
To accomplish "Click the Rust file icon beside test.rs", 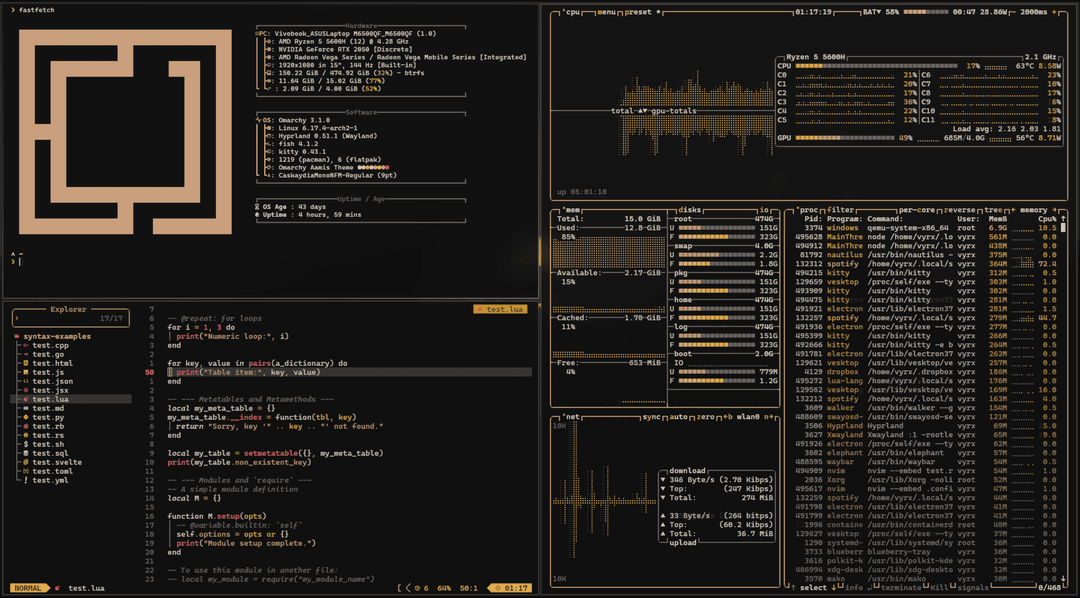I will 27,436.
